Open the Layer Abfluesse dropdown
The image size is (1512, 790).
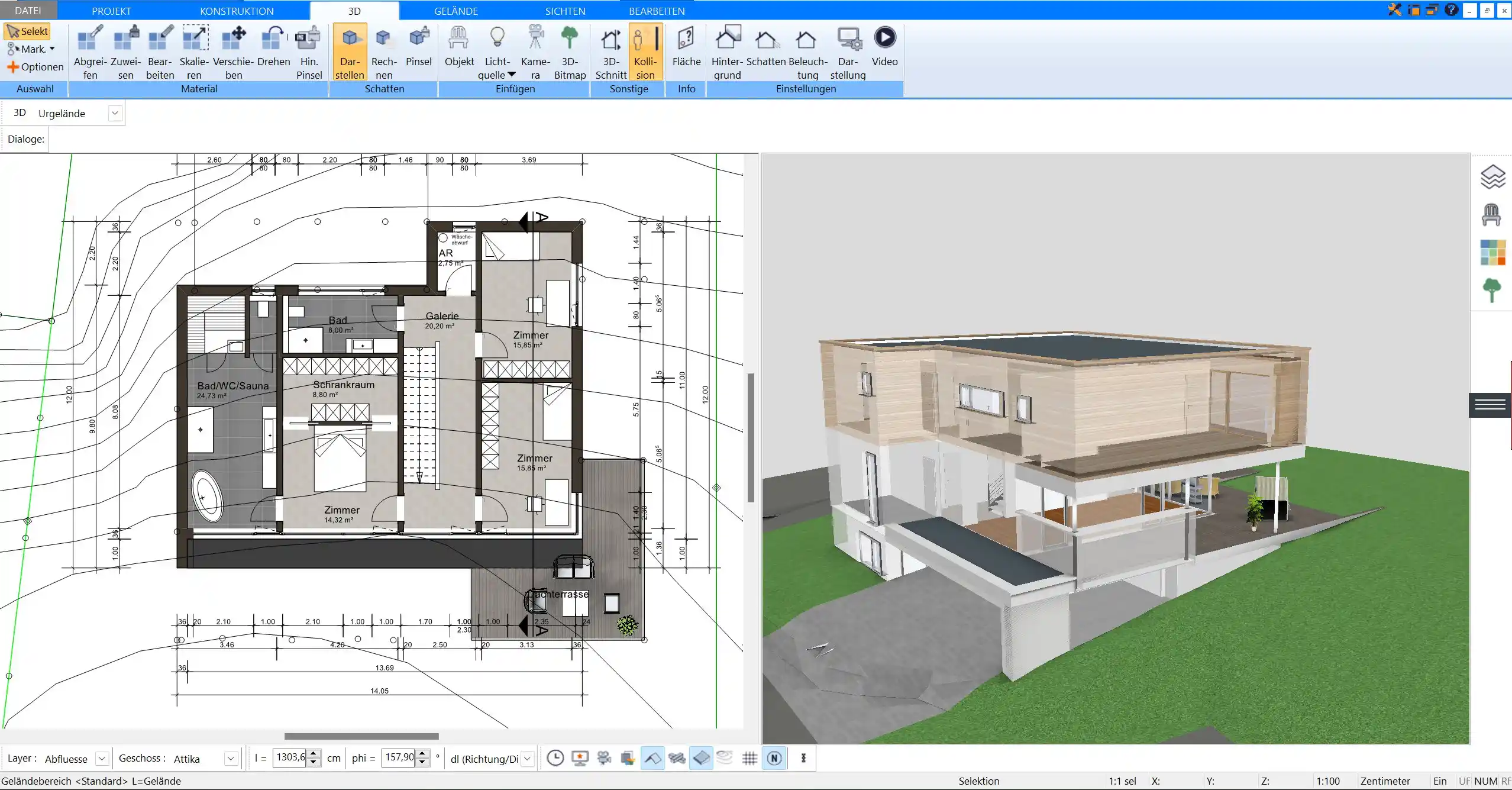point(102,759)
